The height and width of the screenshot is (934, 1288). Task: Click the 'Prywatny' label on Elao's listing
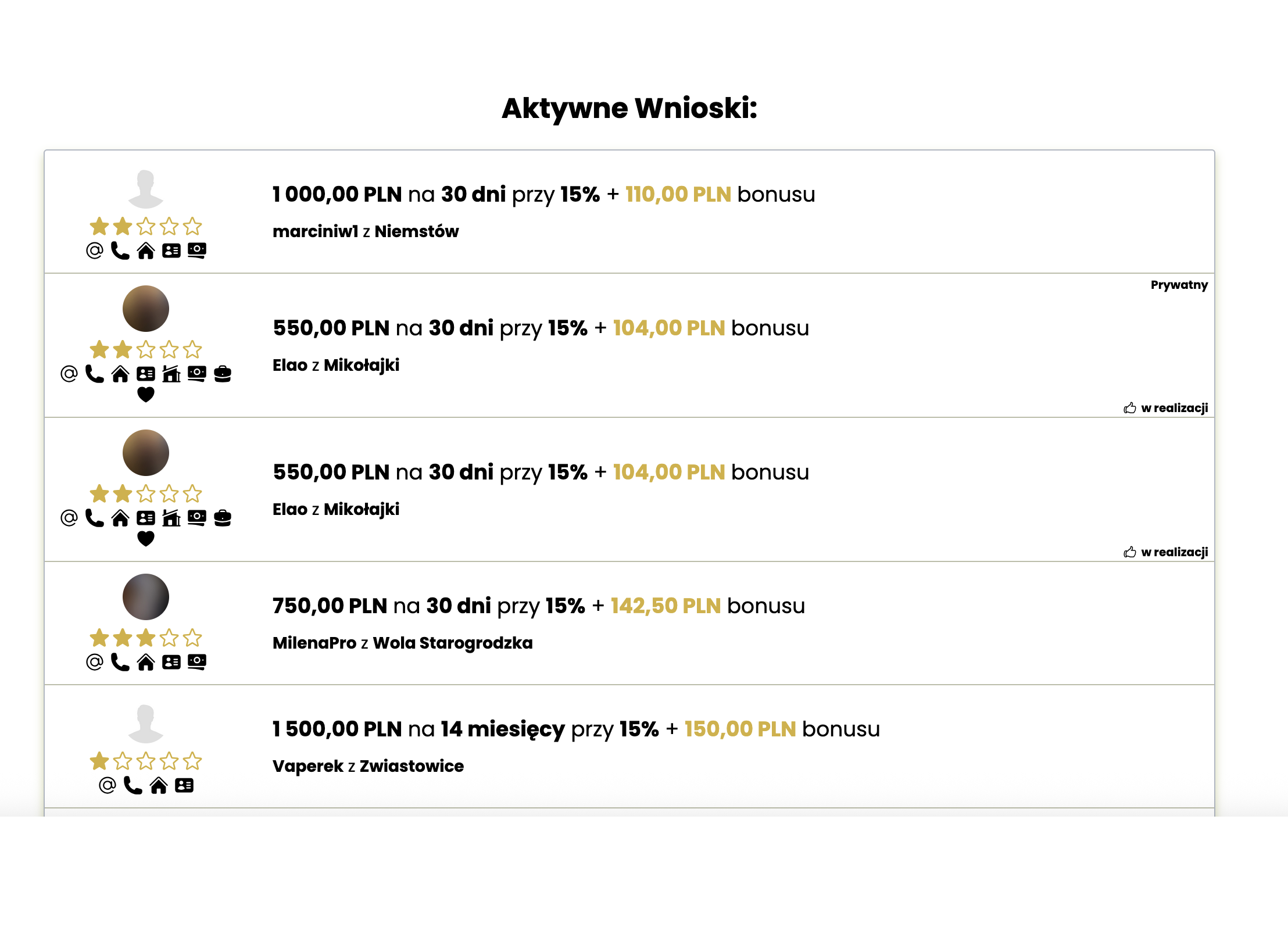(1179, 286)
